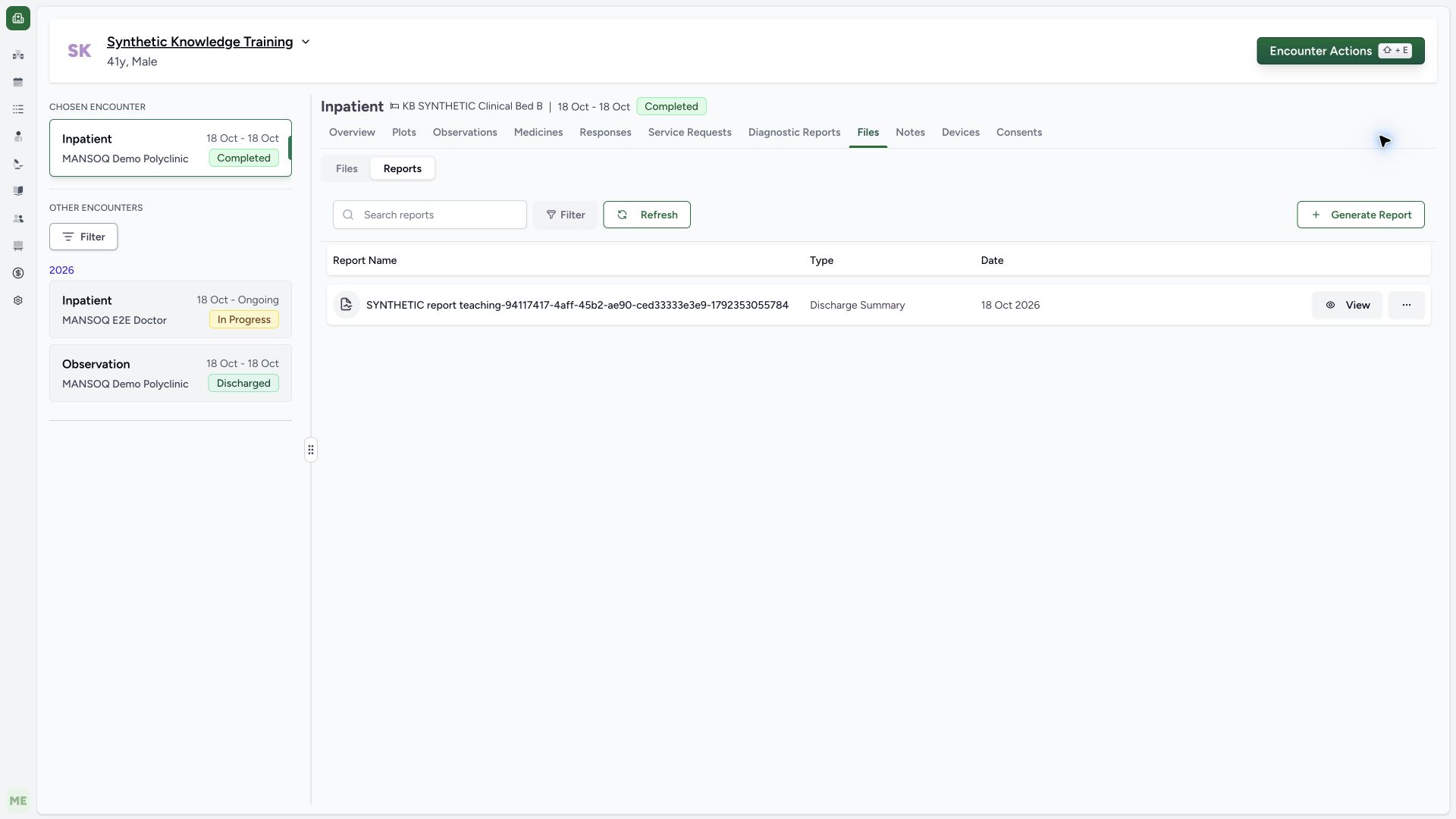This screenshot has width=1456, height=819.
Task: Click the Search reports input field
Action: pos(430,215)
